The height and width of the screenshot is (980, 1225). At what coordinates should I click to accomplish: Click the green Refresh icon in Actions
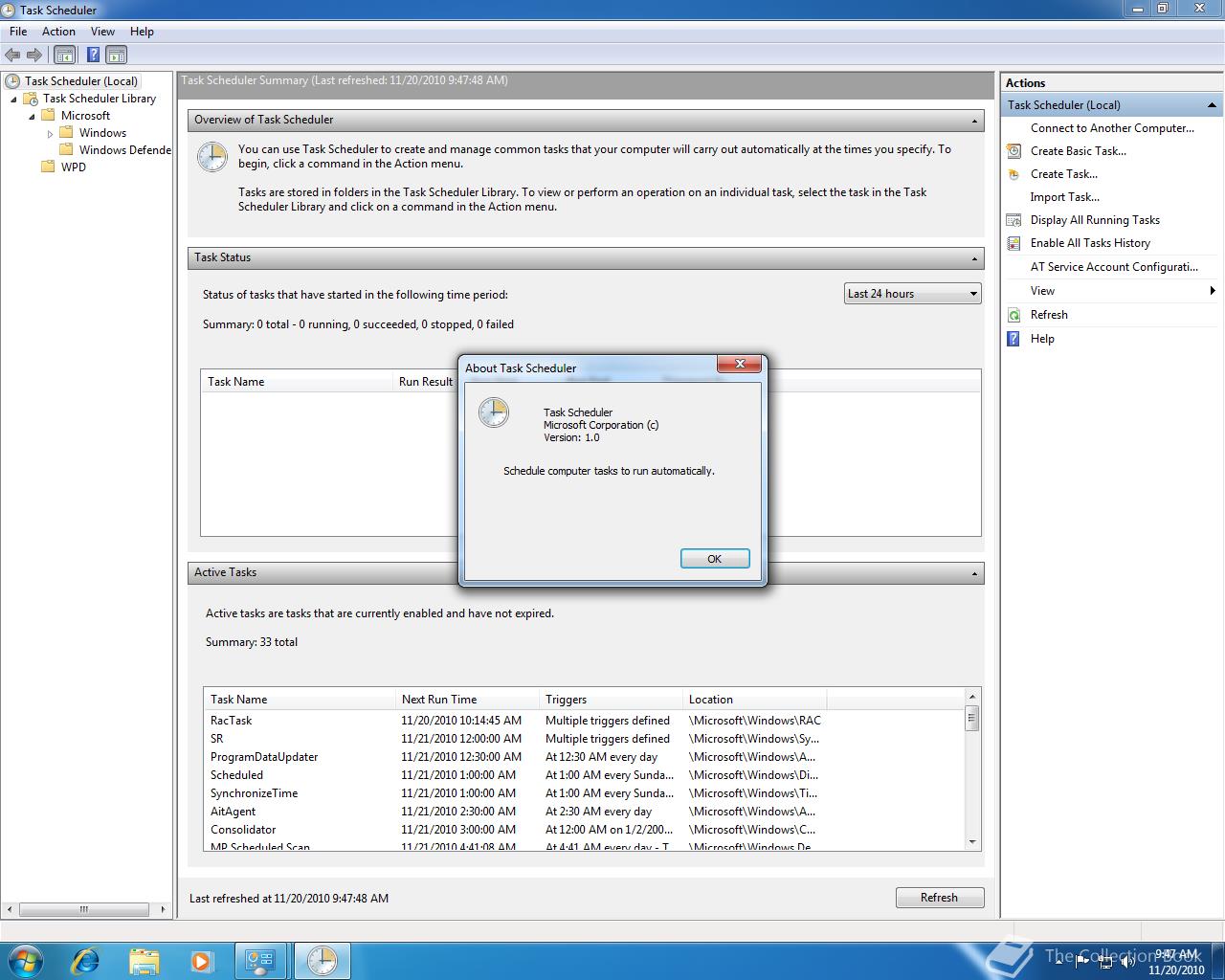(1013, 315)
